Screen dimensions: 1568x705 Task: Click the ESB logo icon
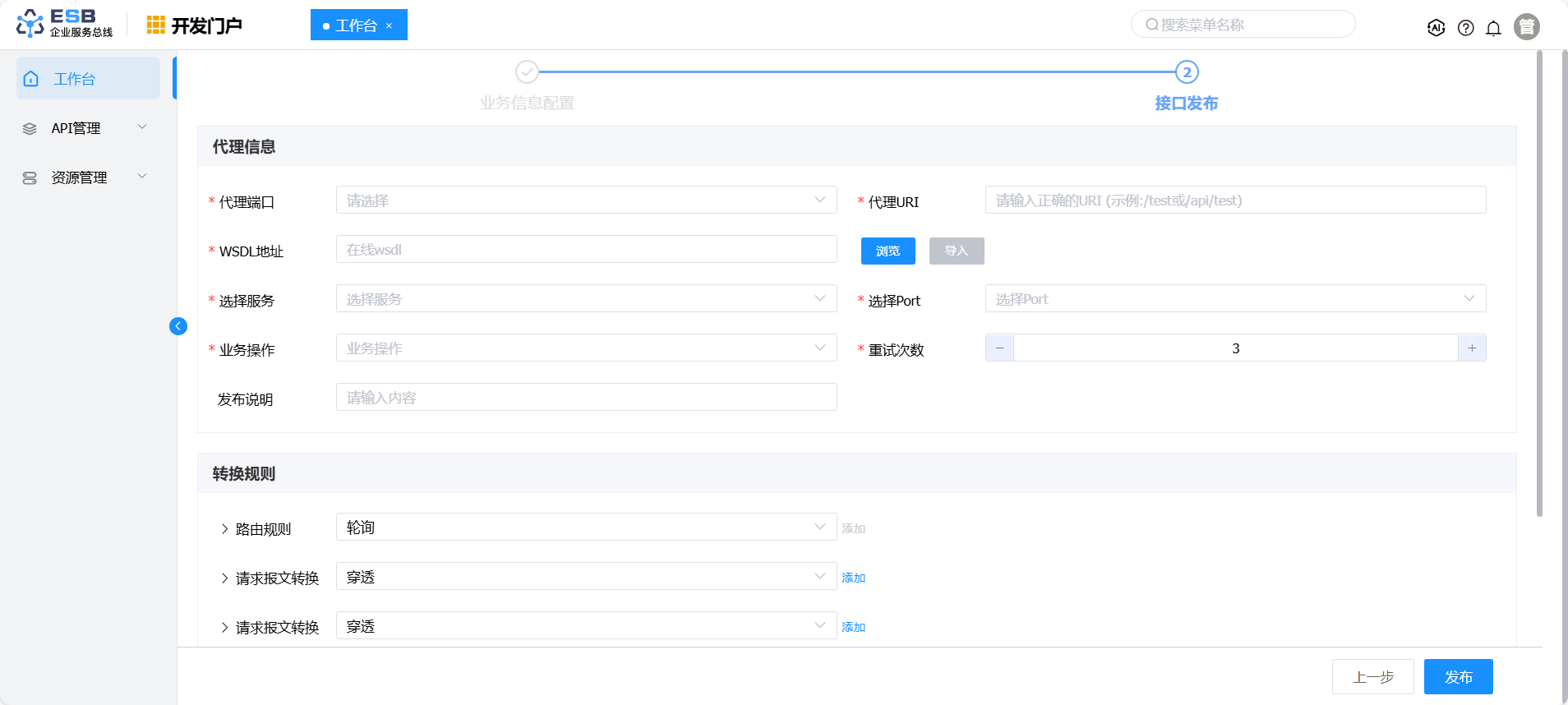point(30,24)
